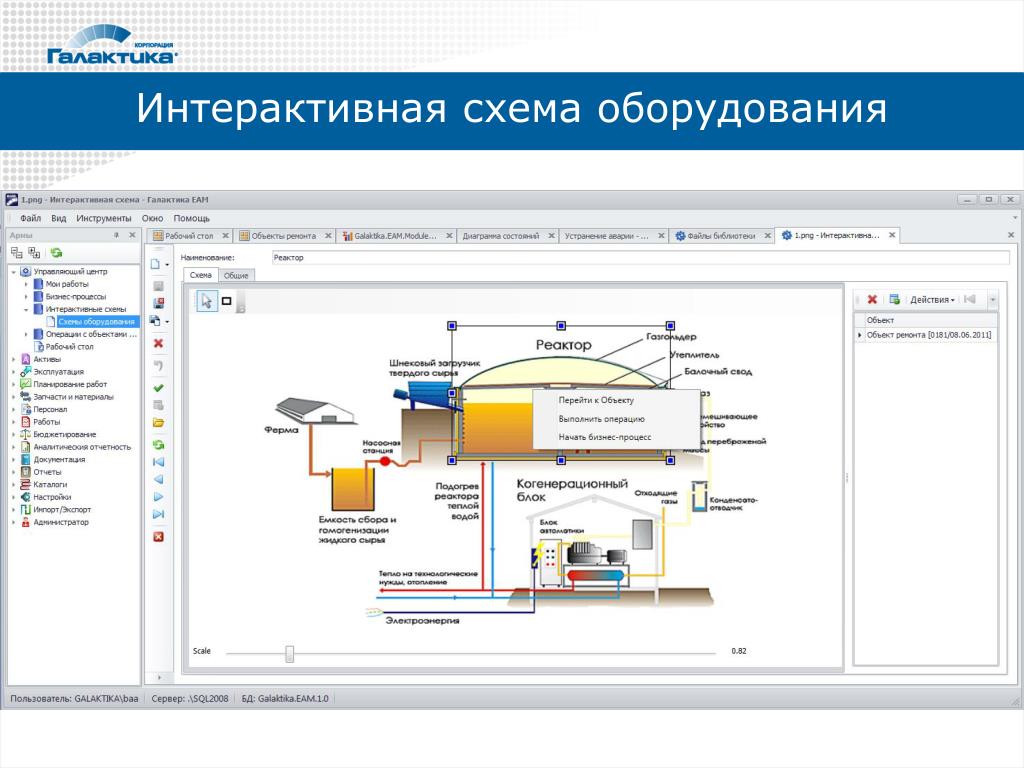Select the pointer tool in the scheme toolbar
This screenshot has width=1024, height=768.
[x=207, y=301]
